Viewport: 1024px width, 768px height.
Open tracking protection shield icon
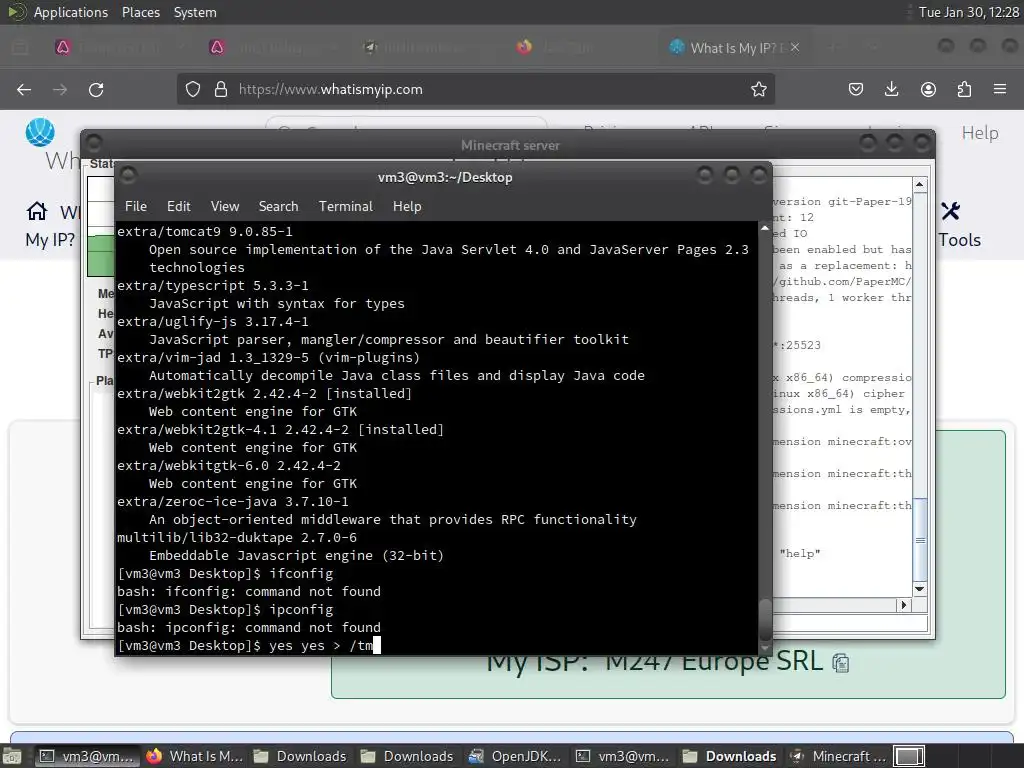[193, 89]
